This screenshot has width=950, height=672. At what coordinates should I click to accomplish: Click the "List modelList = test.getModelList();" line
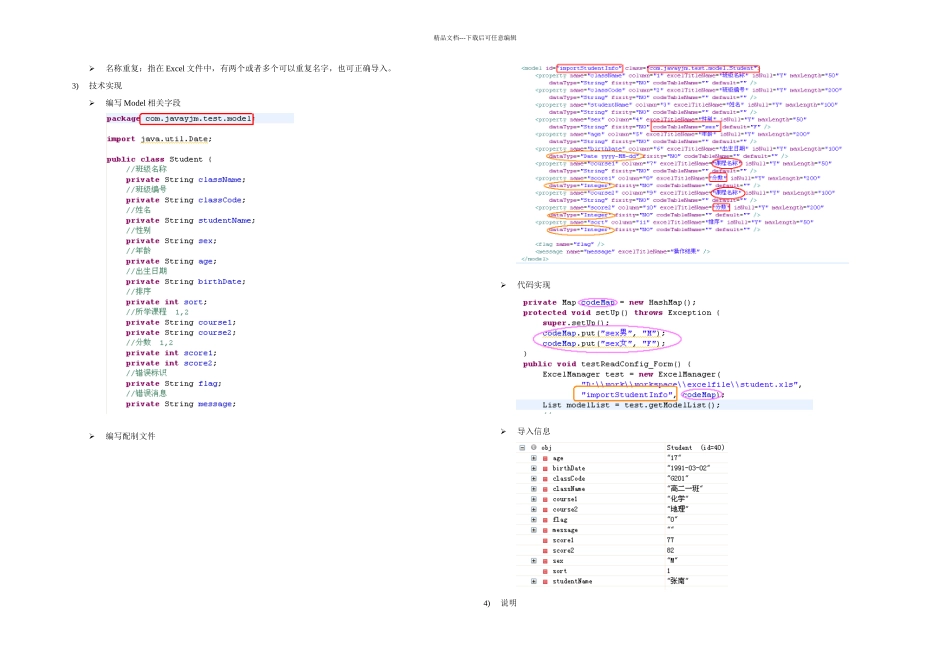(631, 405)
